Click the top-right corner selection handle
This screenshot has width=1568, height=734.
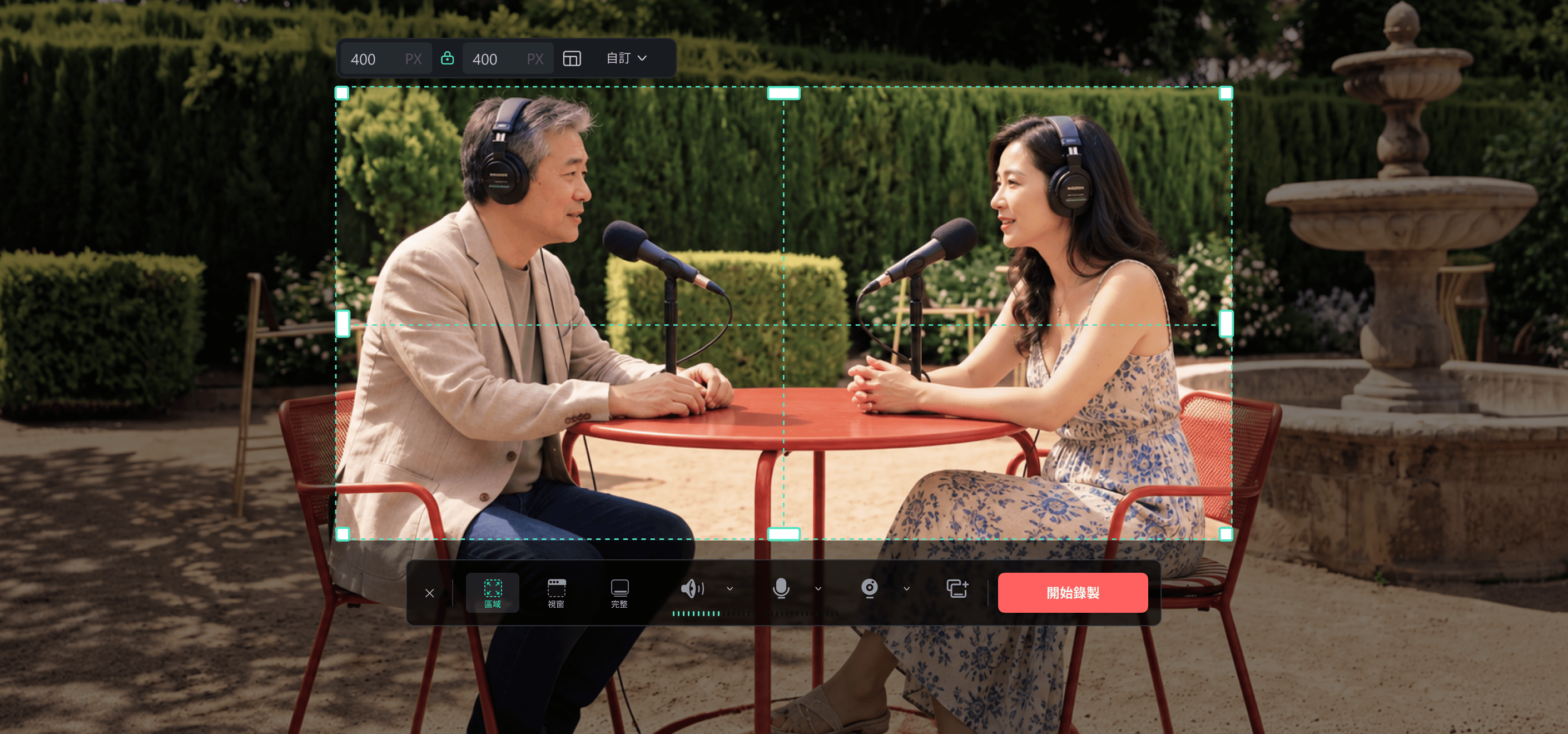click(x=1225, y=93)
